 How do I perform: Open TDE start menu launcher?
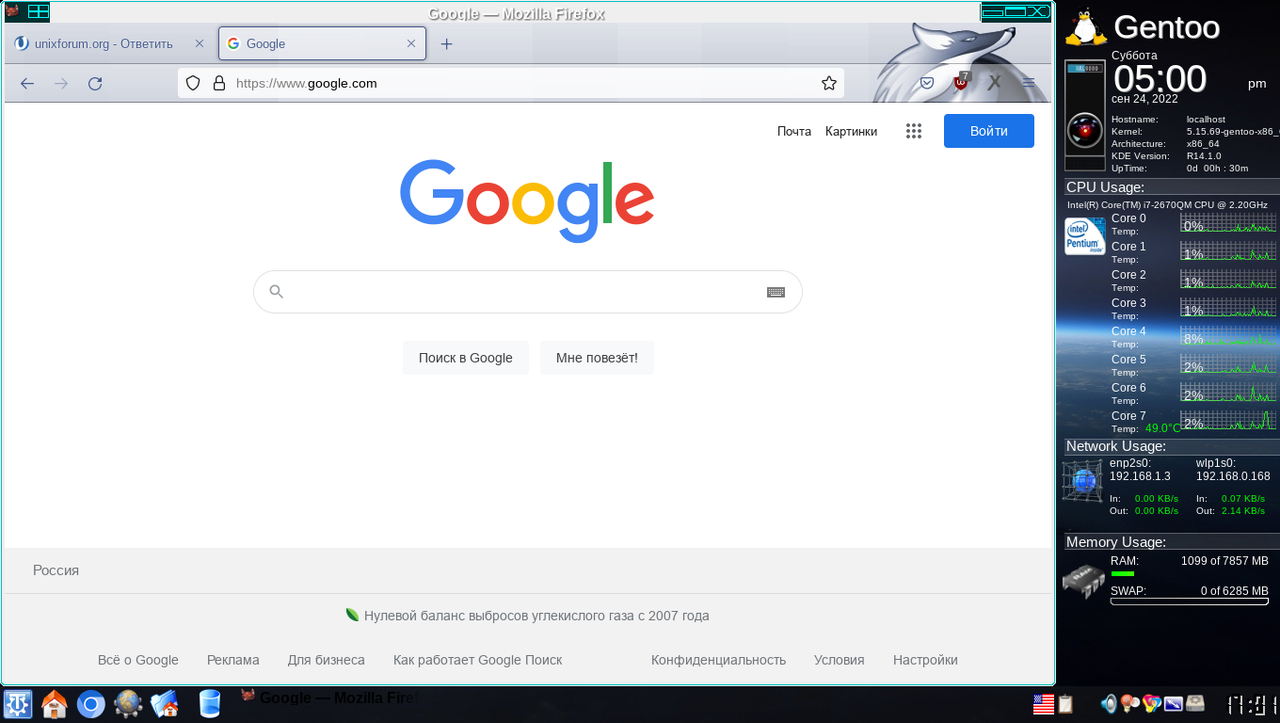[x=18, y=704]
